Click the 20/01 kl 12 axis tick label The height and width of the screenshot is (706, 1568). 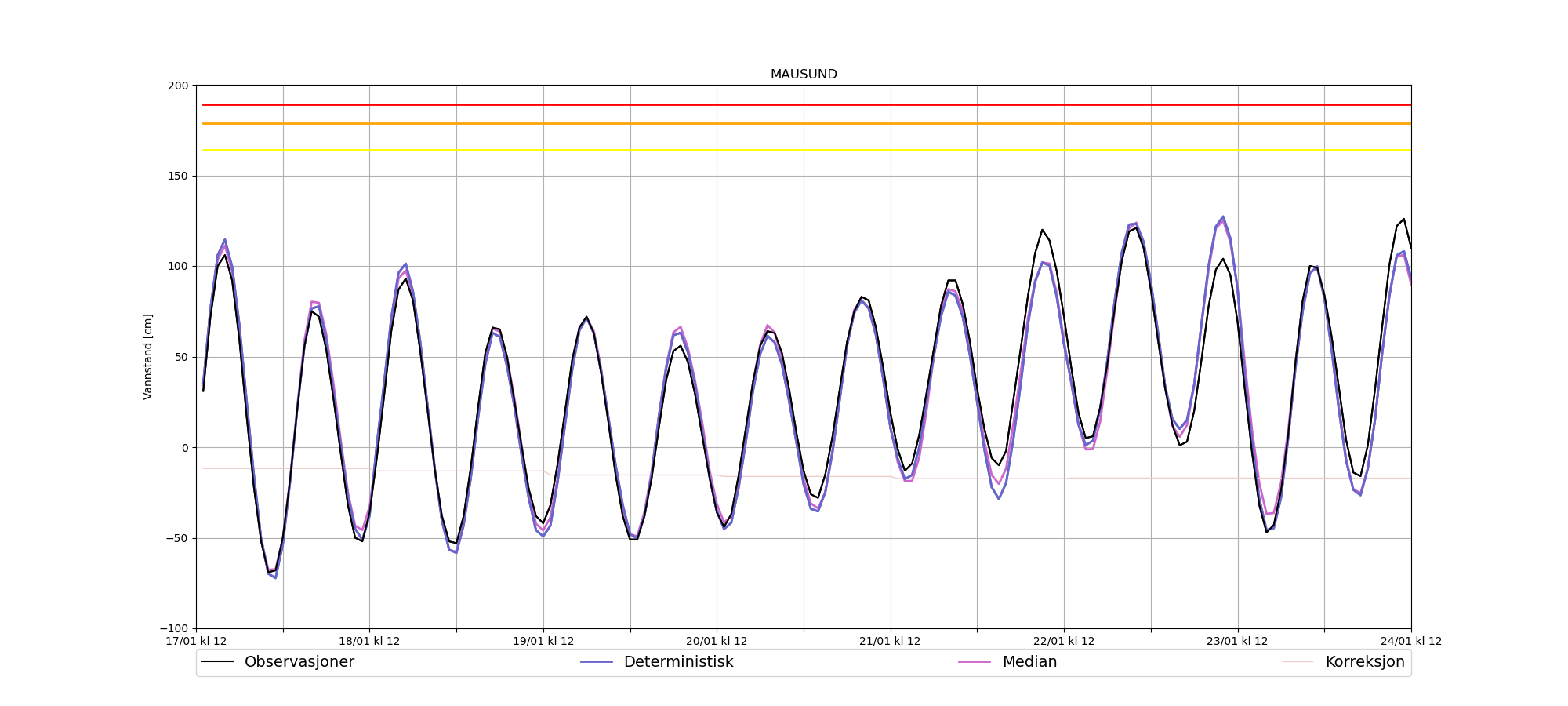point(717,641)
